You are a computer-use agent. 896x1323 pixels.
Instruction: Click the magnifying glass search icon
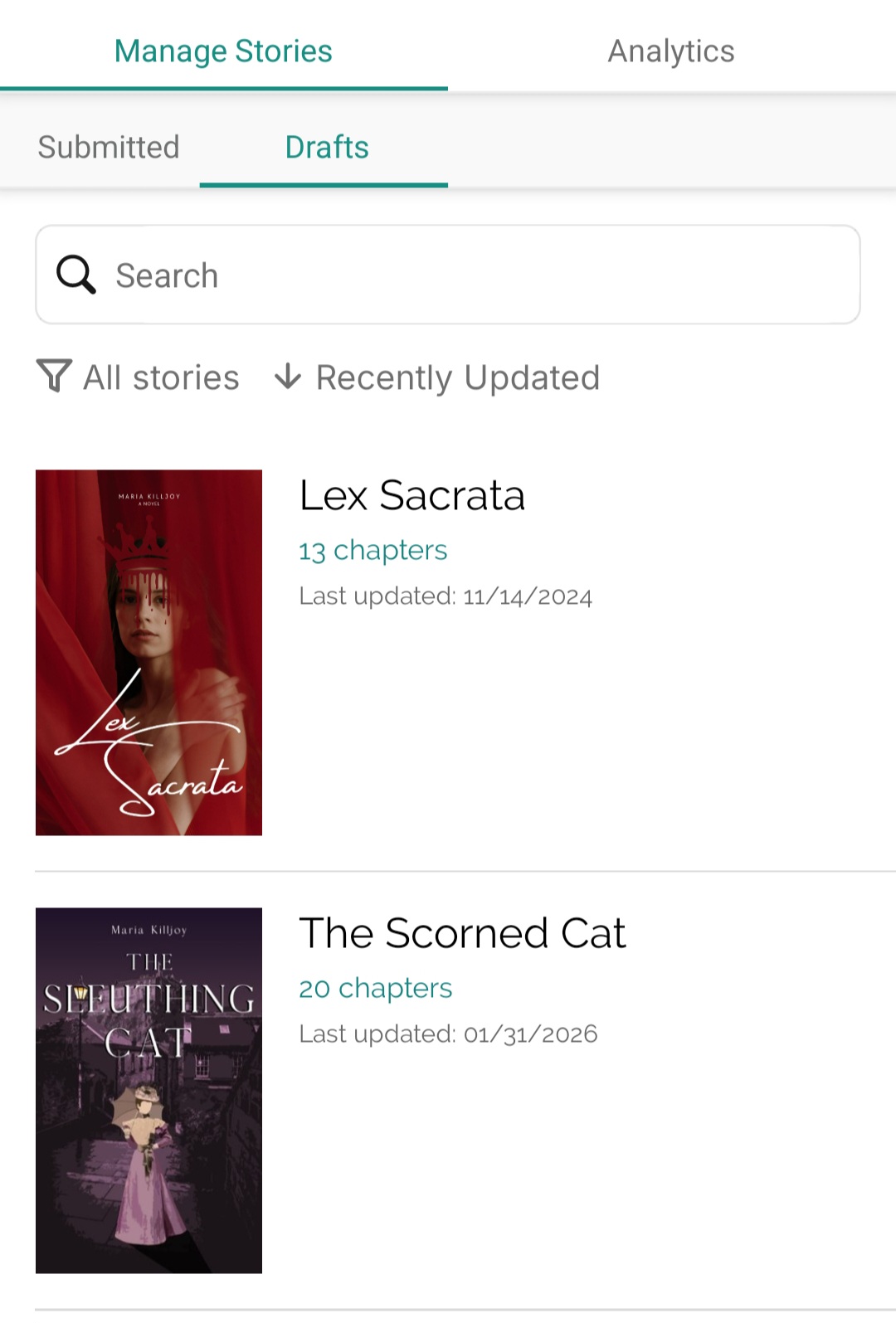pyautogui.click(x=75, y=275)
